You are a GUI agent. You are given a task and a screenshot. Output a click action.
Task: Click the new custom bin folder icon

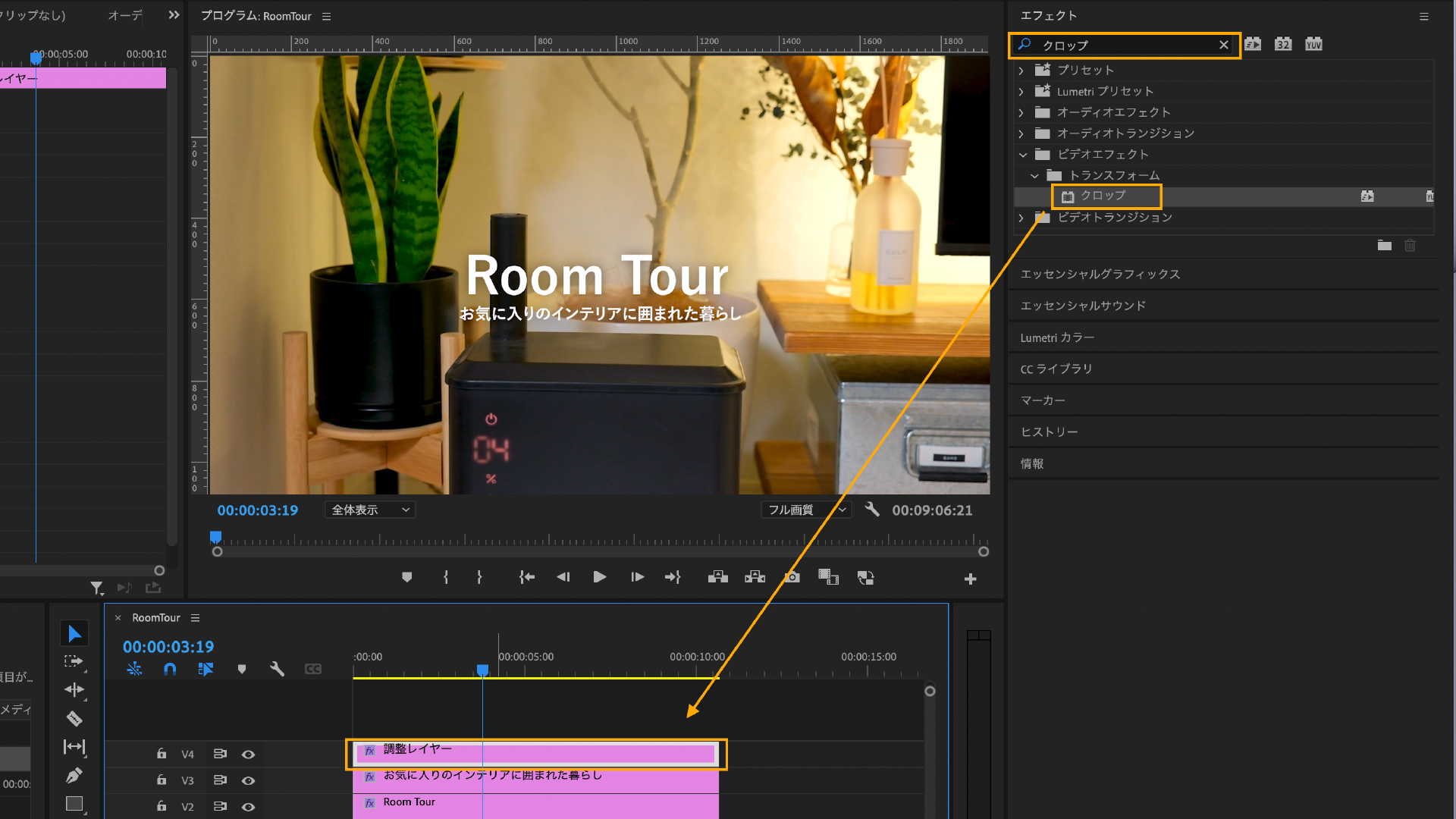click(1384, 245)
